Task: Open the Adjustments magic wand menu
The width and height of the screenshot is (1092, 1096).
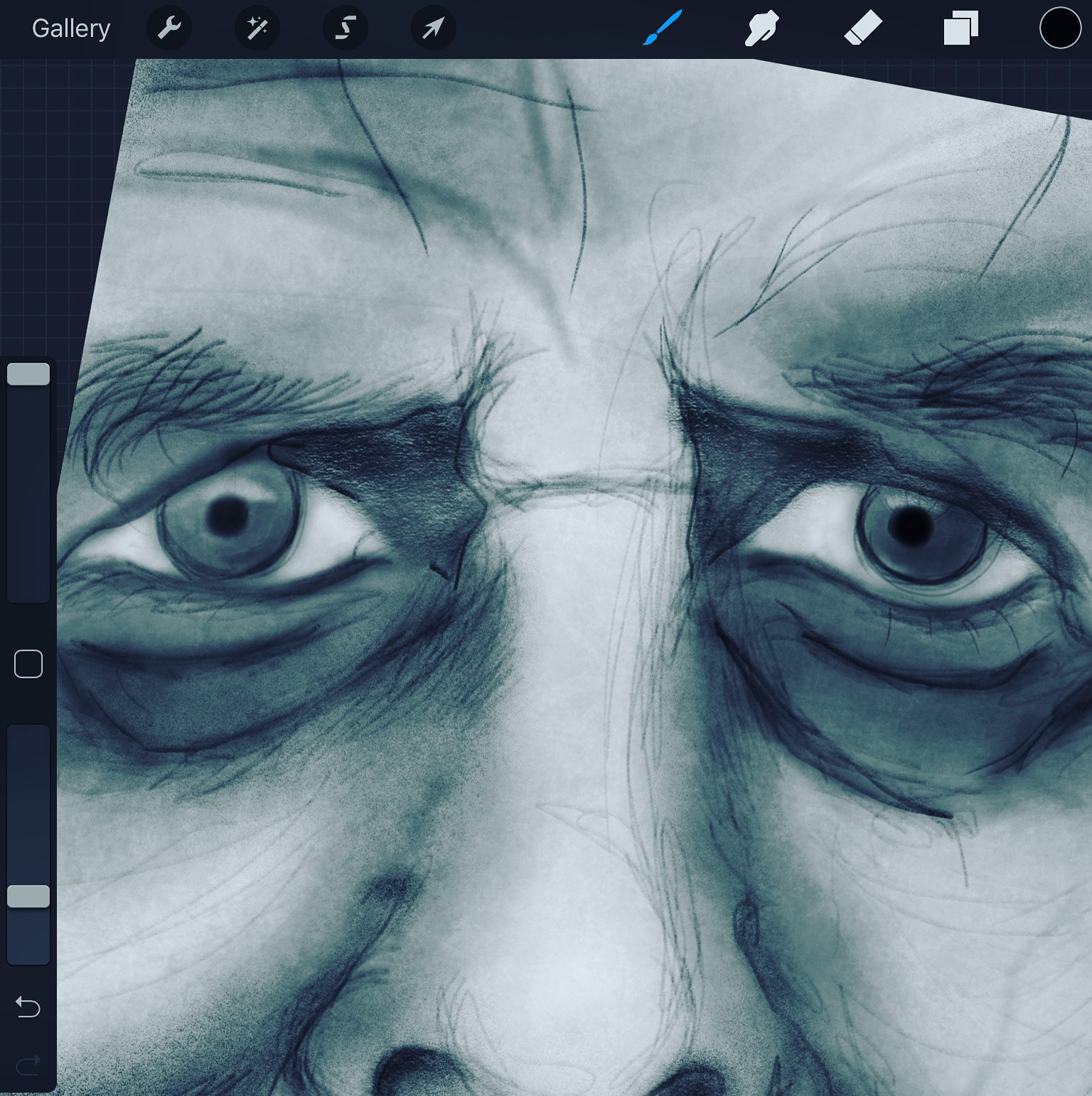Action: 257,28
